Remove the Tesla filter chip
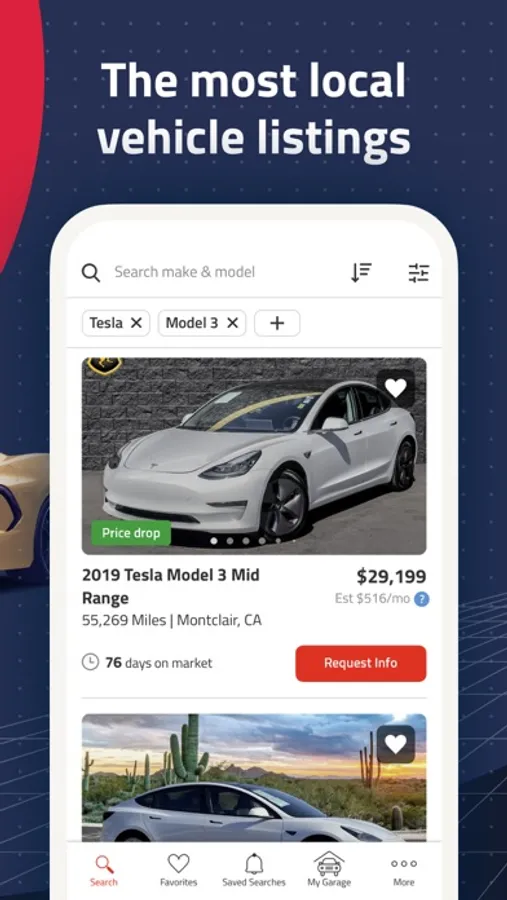Image resolution: width=507 pixels, height=900 pixels. [x=136, y=323]
